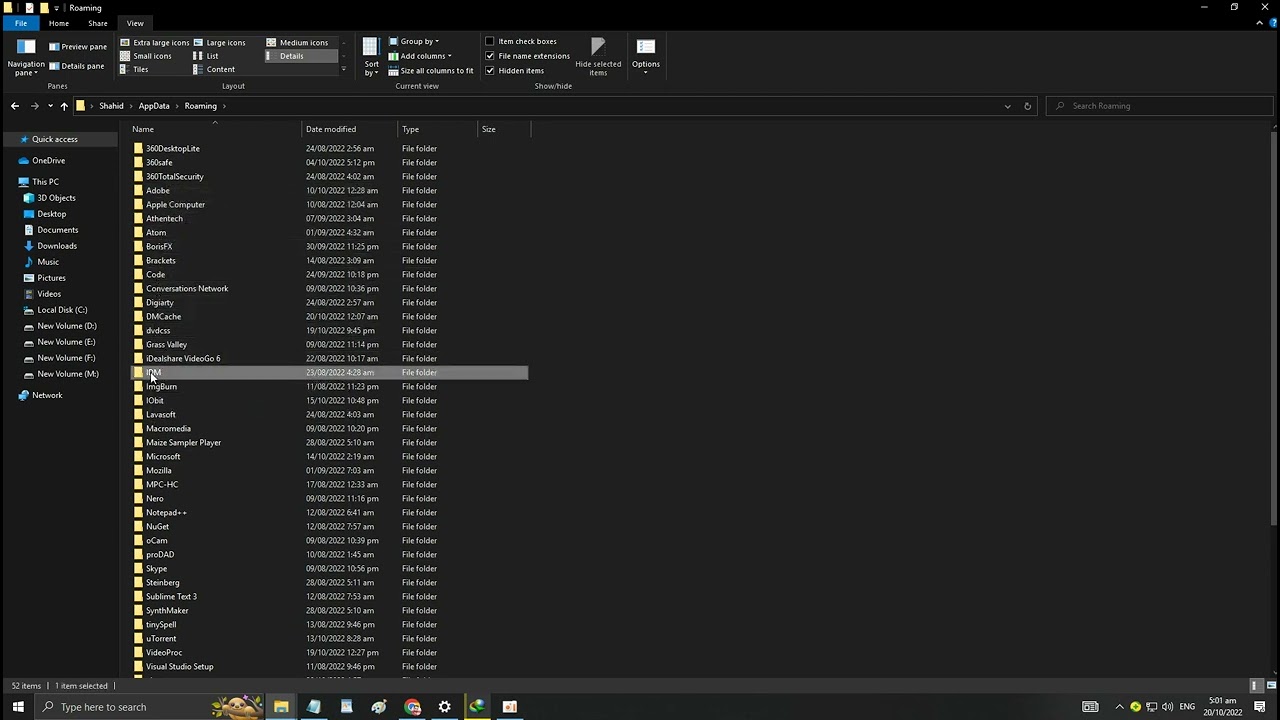
Task: Open Chrome from the taskbar
Action: tap(413, 707)
